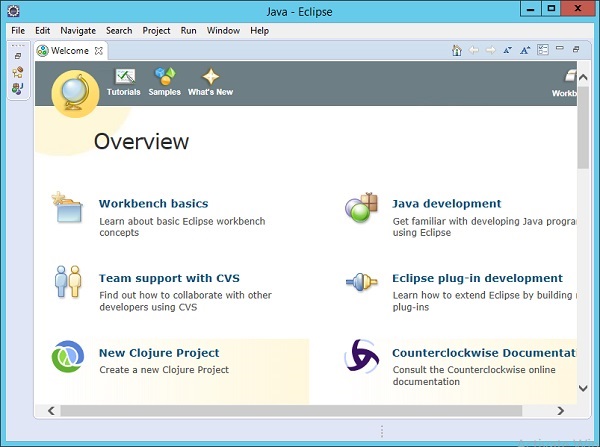Open the Samples page
Image resolution: width=600 pixels, height=447 pixels.
tap(164, 82)
